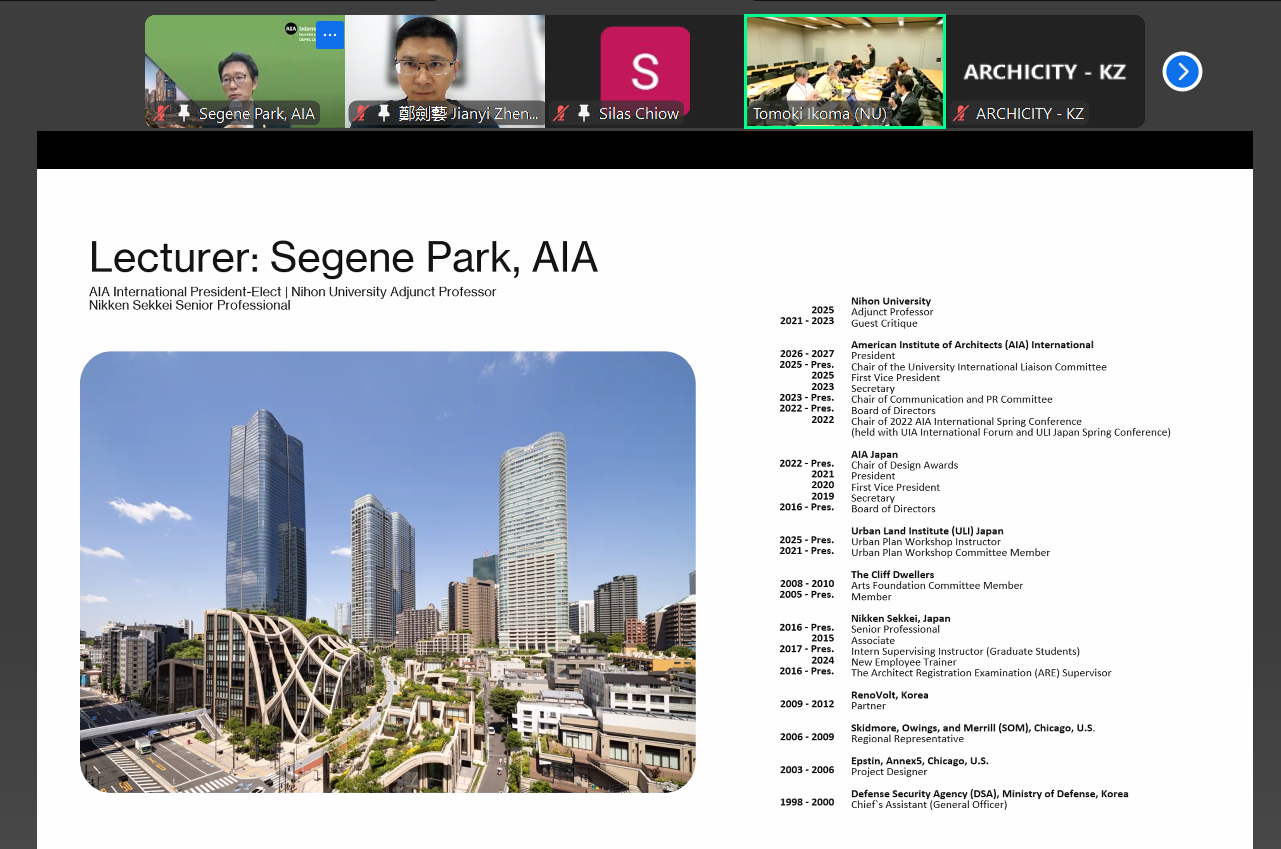Click the Nikken Sekkei Senior Professional subtitle
This screenshot has height=849, width=1281.
pos(189,305)
